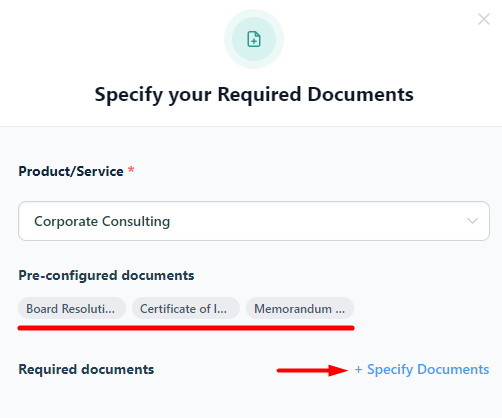The image size is (502, 418).
Task: Focus the Corporate Consulting text in the selector
Action: [x=102, y=221]
